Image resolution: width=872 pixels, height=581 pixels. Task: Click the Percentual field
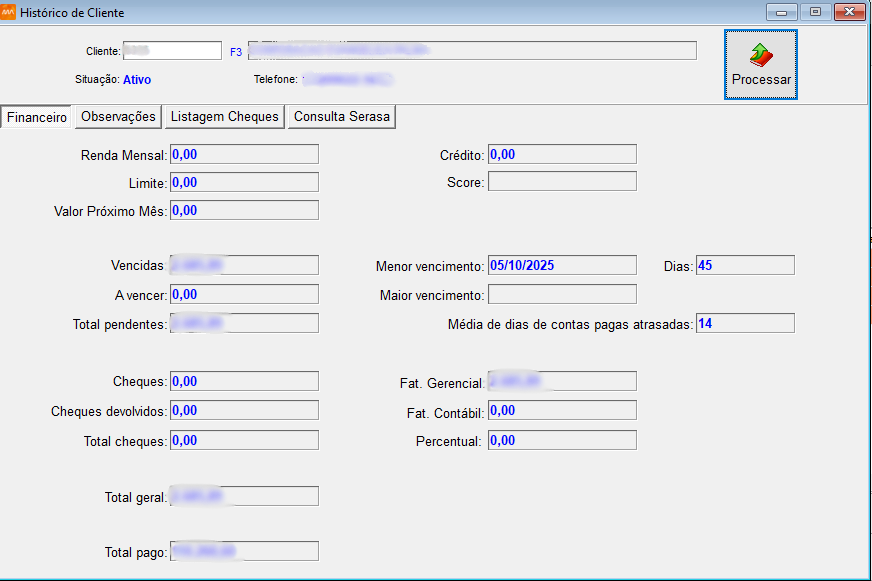click(x=562, y=440)
